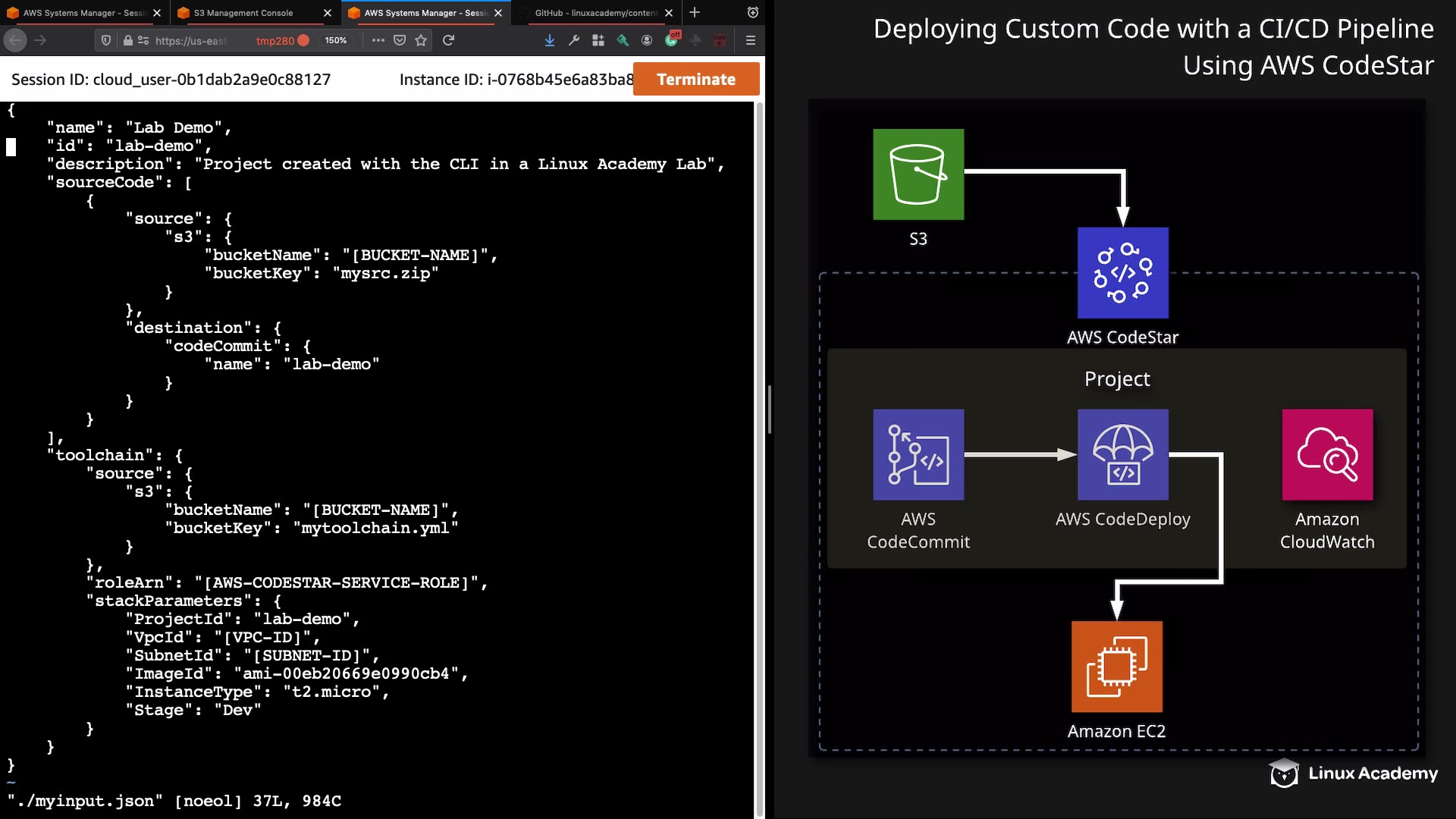Click the wrench developer tools icon
1456x819 pixels.
pyautogui.click(x=574, y=40)
